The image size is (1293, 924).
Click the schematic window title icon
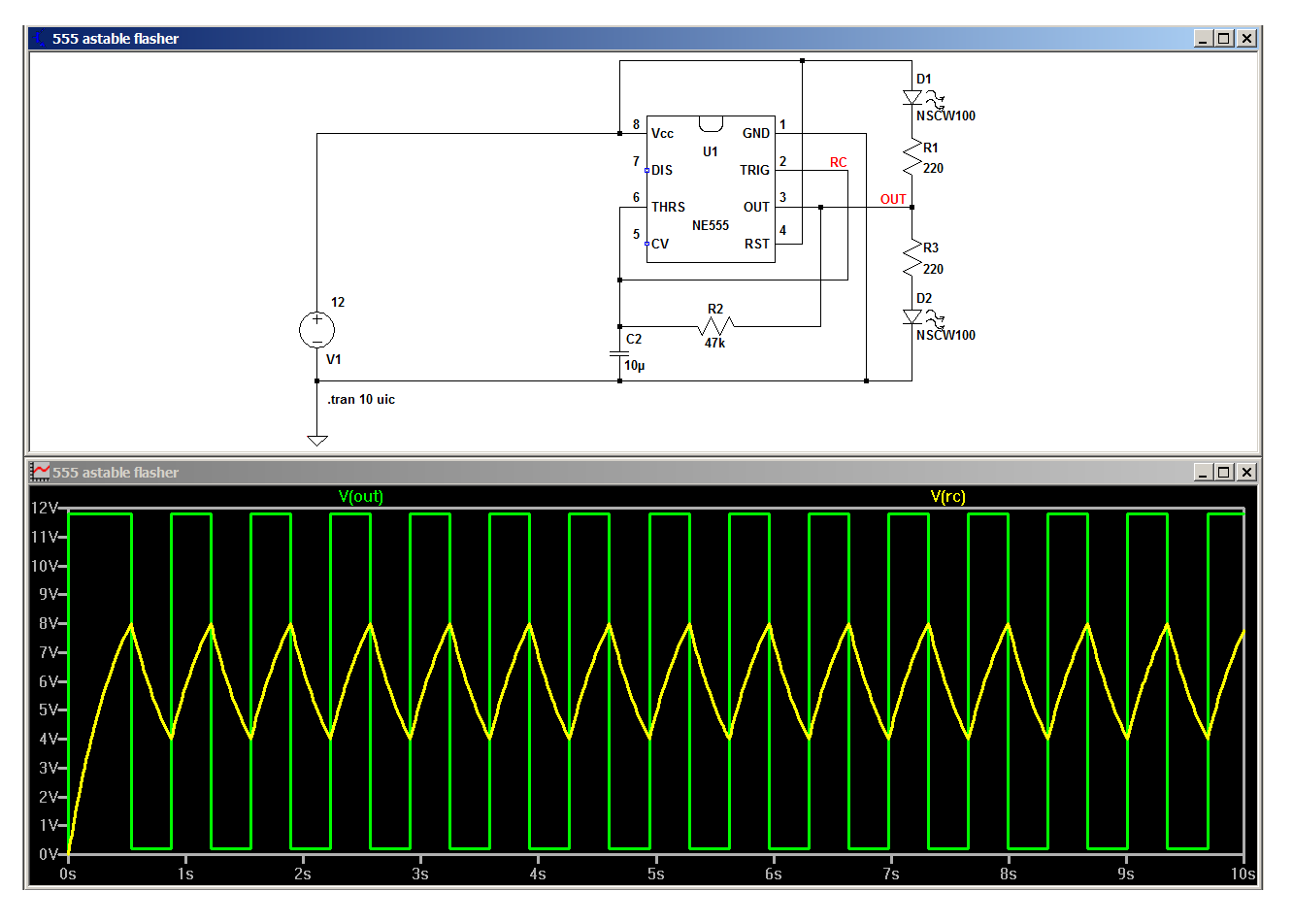click(x=40, y=39)
